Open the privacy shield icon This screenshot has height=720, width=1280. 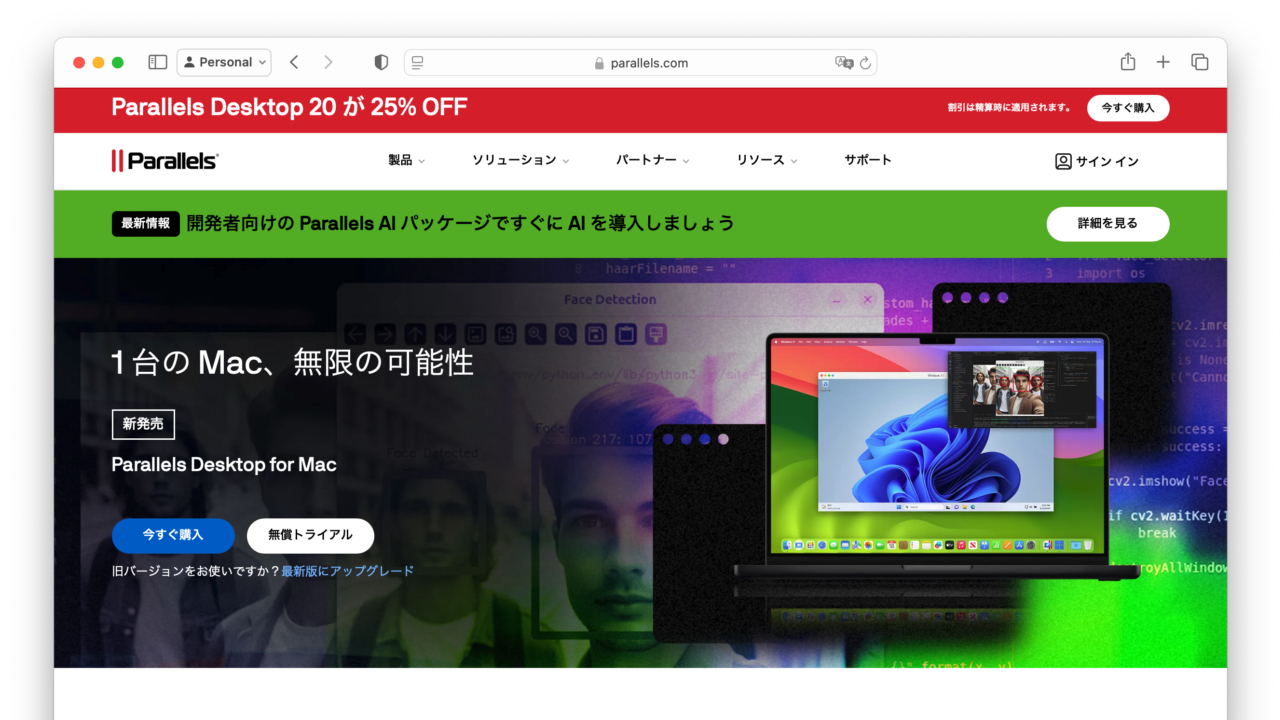click(x=381, y=62)
